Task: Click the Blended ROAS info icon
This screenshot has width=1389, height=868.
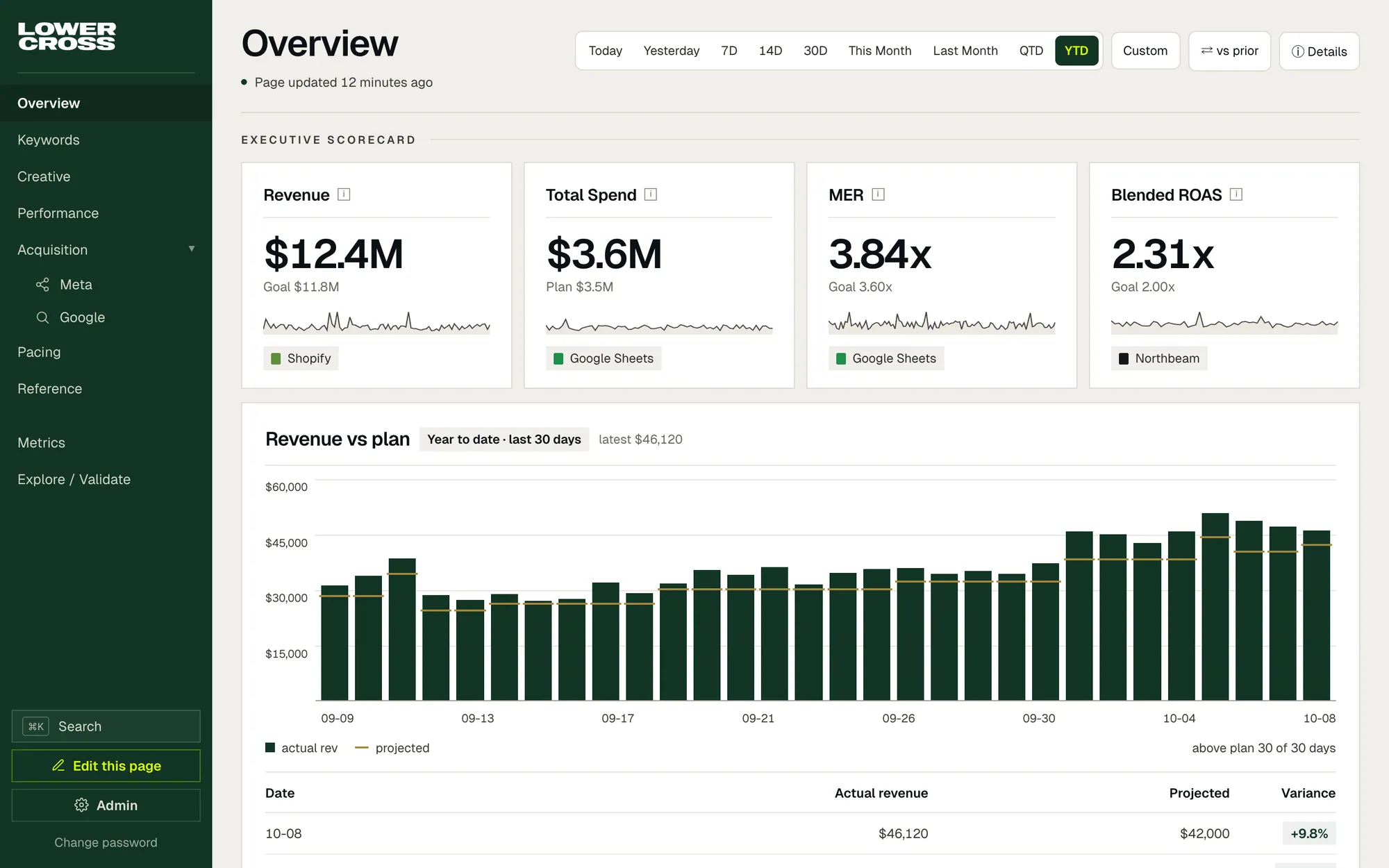Action: (x=1236, y=194)
